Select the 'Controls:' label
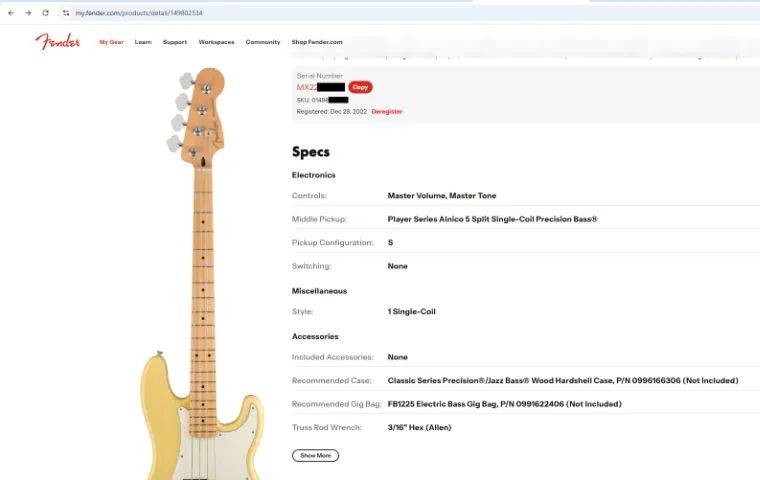This screenshot has height=480, width=760. [x=309, y=196]
